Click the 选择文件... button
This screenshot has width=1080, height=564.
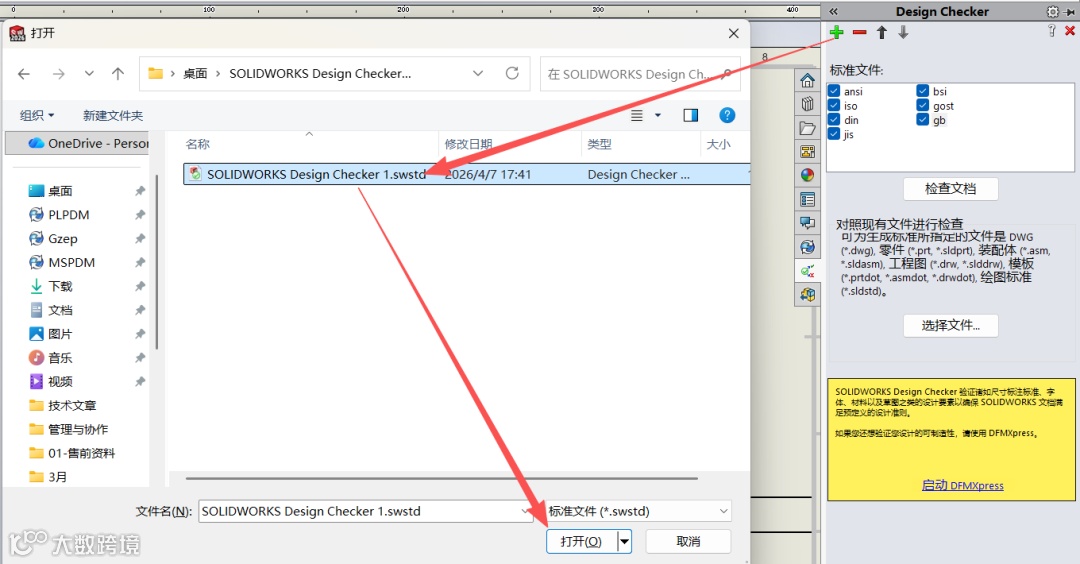(x=951, y=325)
